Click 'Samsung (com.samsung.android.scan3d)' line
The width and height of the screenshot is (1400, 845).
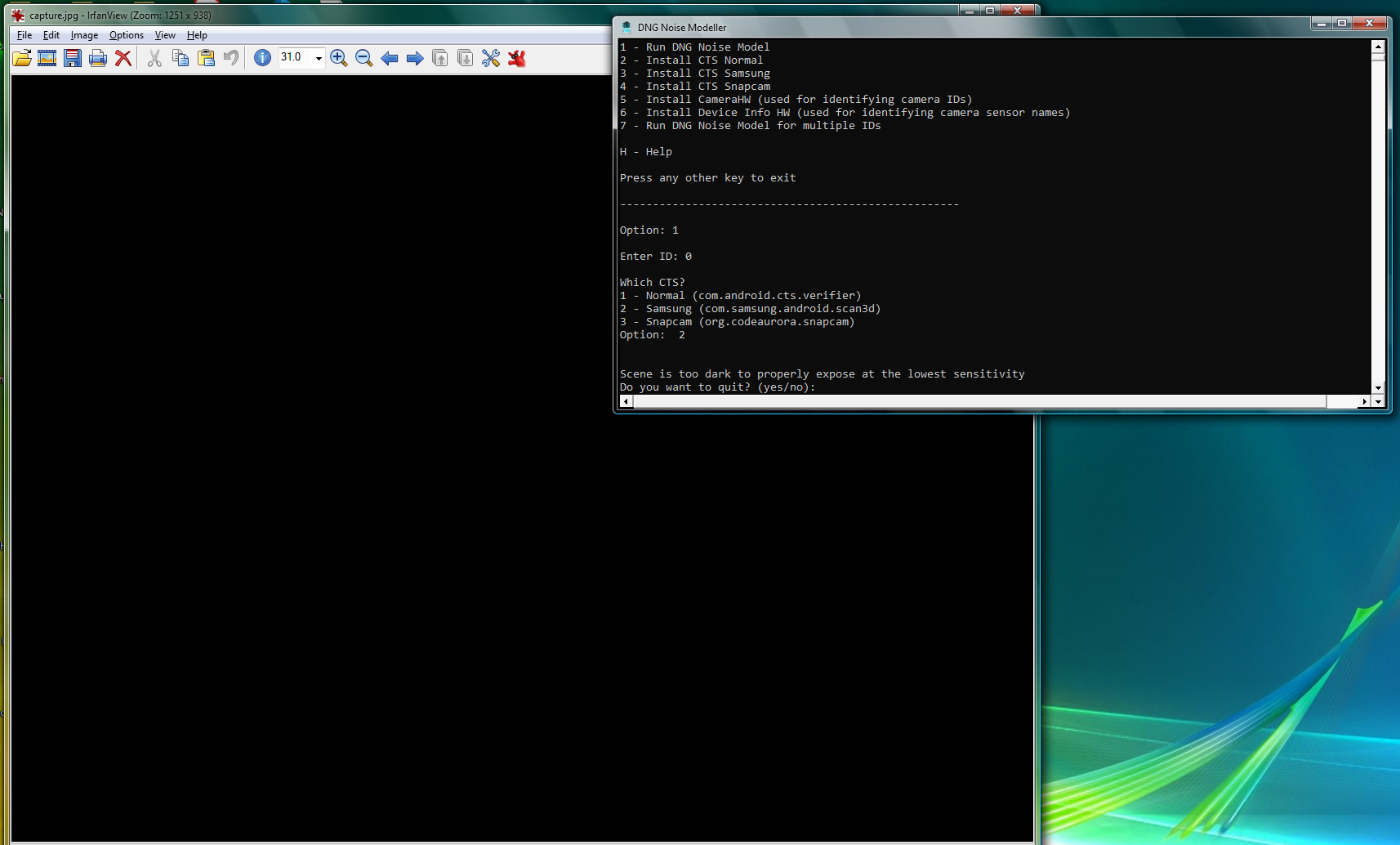click(x=750, y=309)
